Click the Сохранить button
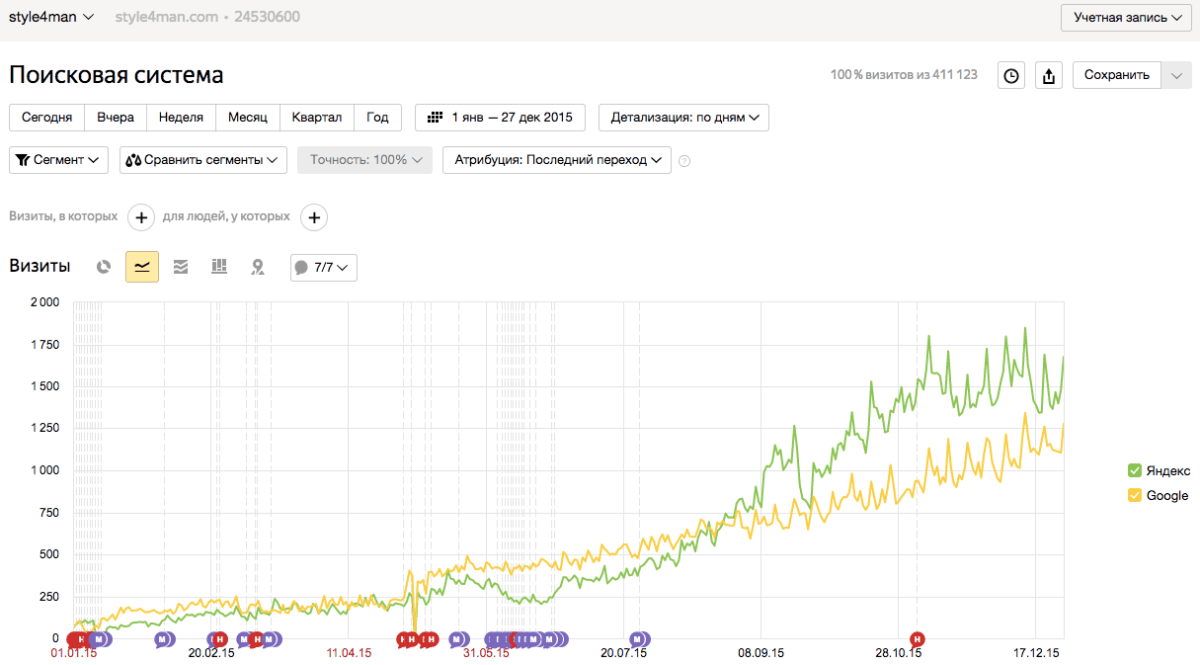The image size is (1200, 665). point(1117,75)
